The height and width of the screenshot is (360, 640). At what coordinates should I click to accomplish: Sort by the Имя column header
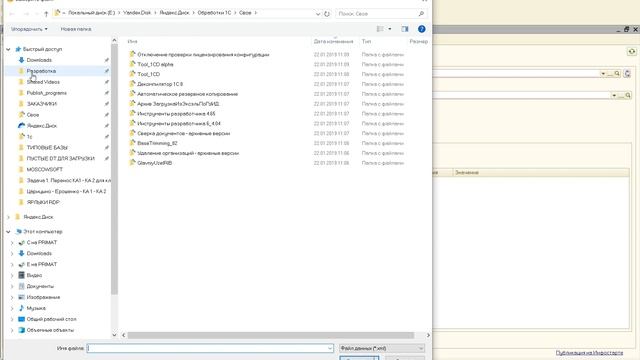tap(132, 42)
